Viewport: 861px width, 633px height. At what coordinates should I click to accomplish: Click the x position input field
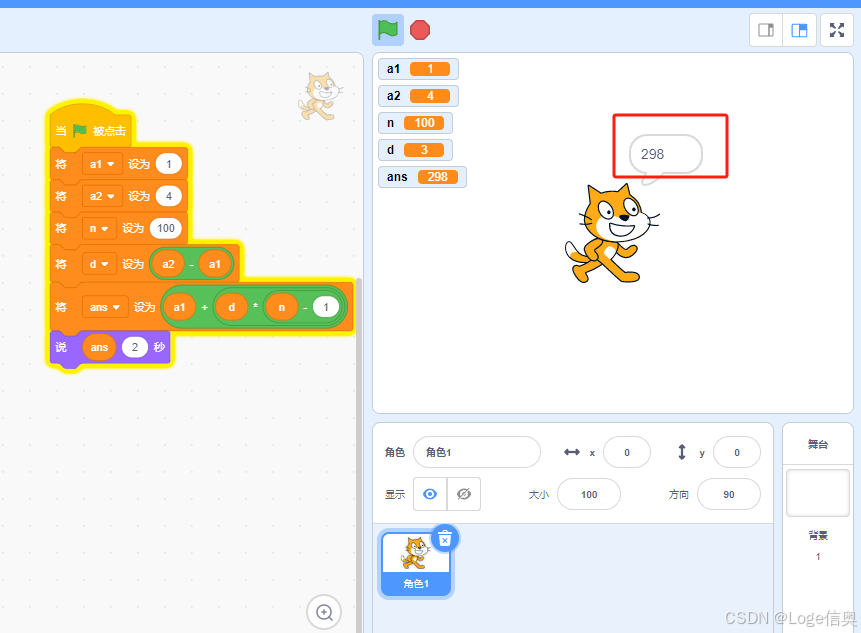coord(627,452)
